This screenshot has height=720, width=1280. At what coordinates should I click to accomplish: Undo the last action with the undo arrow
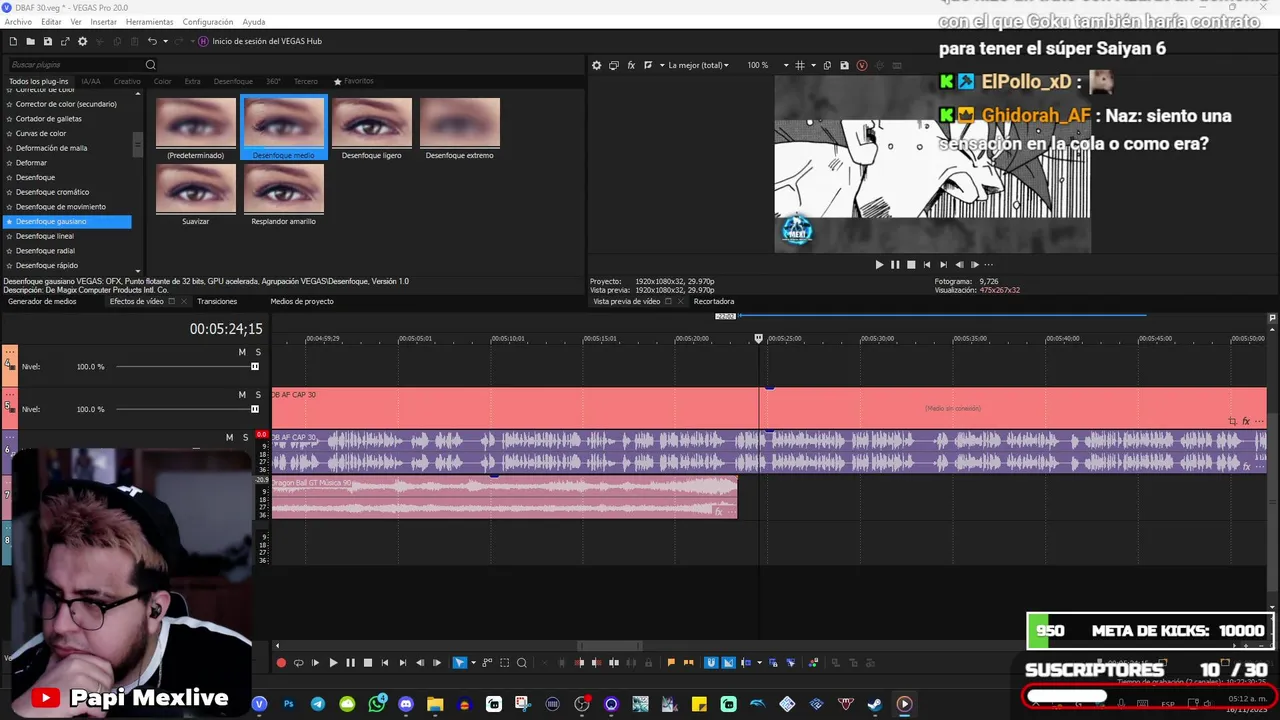click(x=152, y=41)
